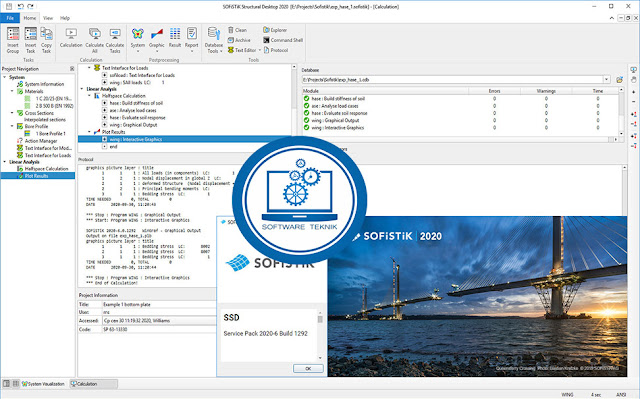Switch to the System Visualization tab
The height and width of the screenshot is (399, 640).
[x=44, y=383]
